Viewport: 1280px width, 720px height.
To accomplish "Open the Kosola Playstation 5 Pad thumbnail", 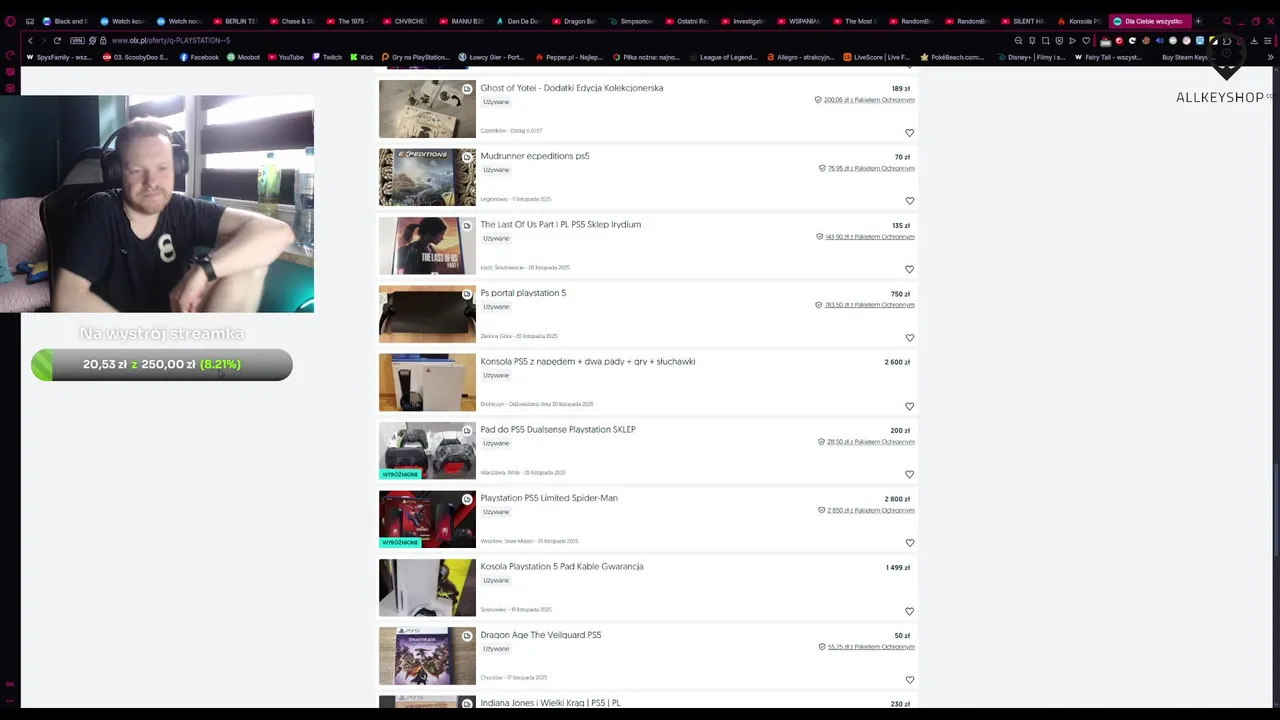I will click(427, 588).
